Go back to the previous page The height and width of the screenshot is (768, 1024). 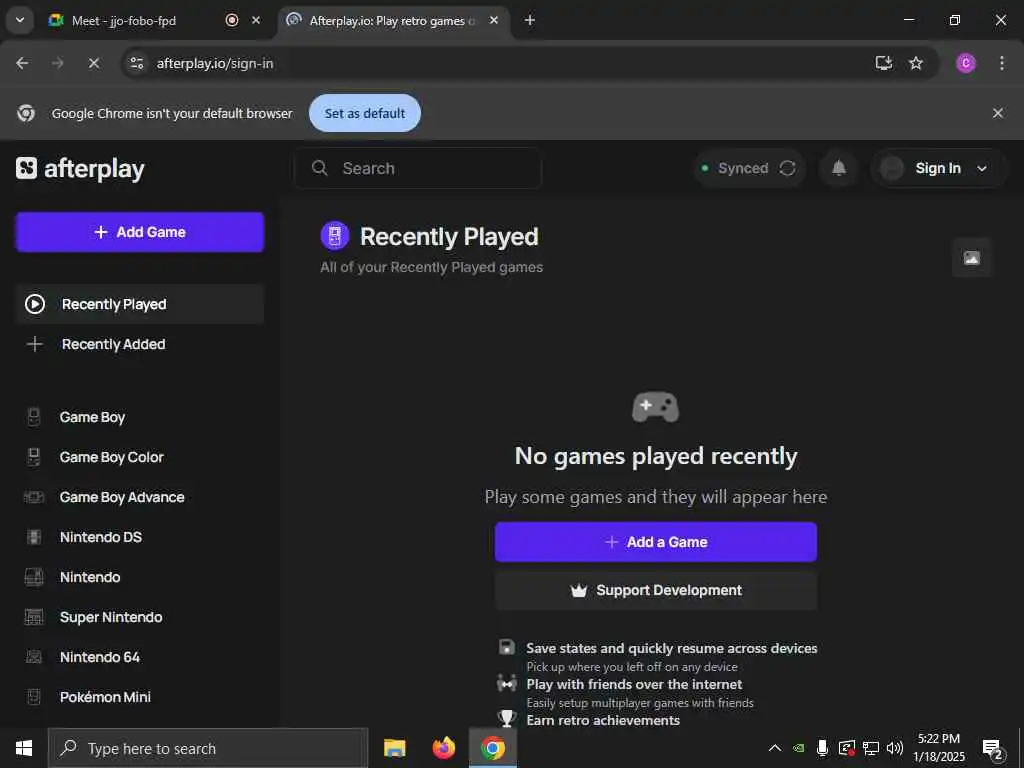coord(22,63)
